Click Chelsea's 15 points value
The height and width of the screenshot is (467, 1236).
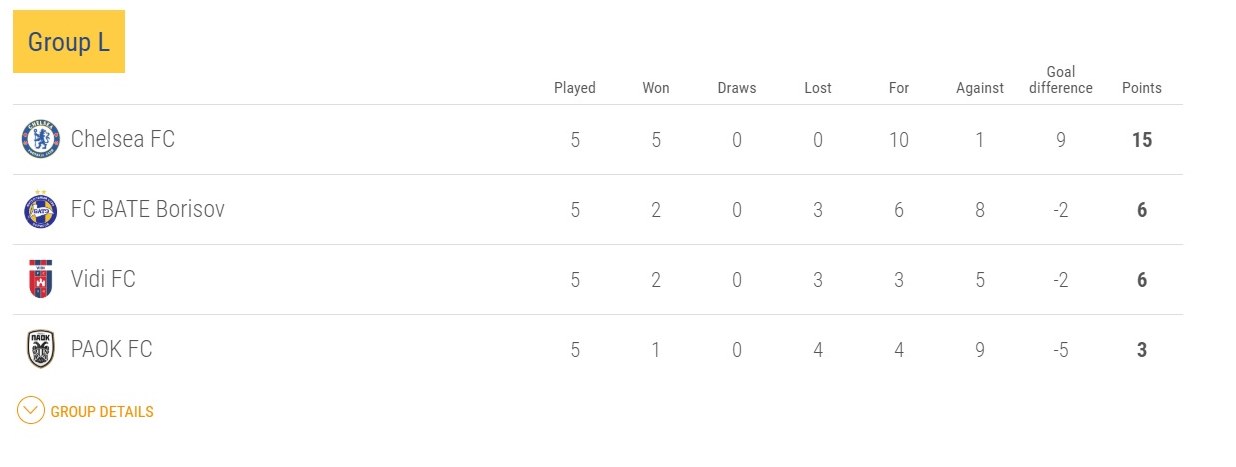(x=1142, y=140)
